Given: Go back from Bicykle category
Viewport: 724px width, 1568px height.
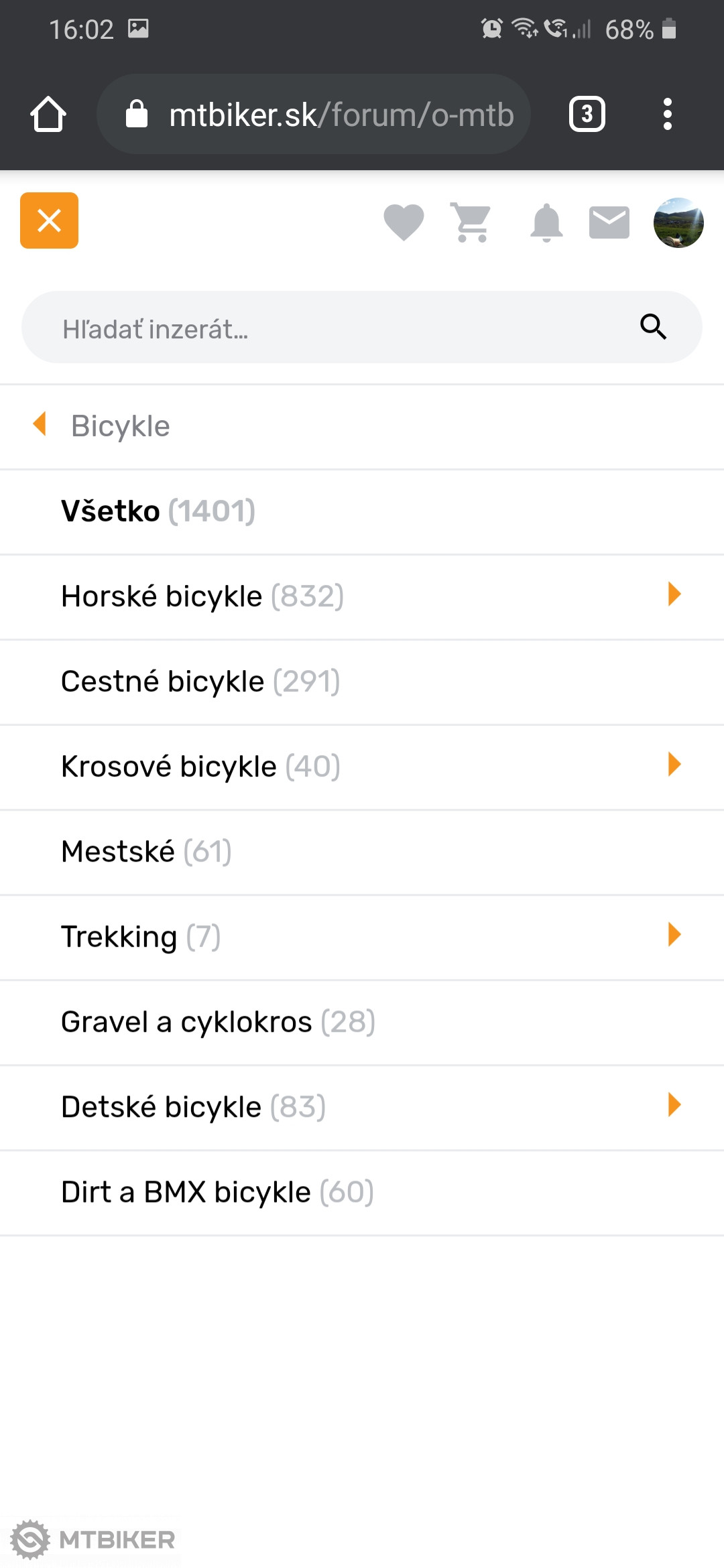Looking at the screenshot, I should point(40,425).
